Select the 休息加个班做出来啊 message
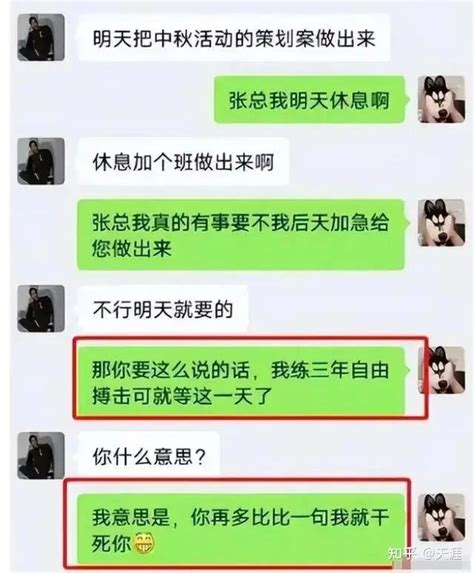 (183, 162)
